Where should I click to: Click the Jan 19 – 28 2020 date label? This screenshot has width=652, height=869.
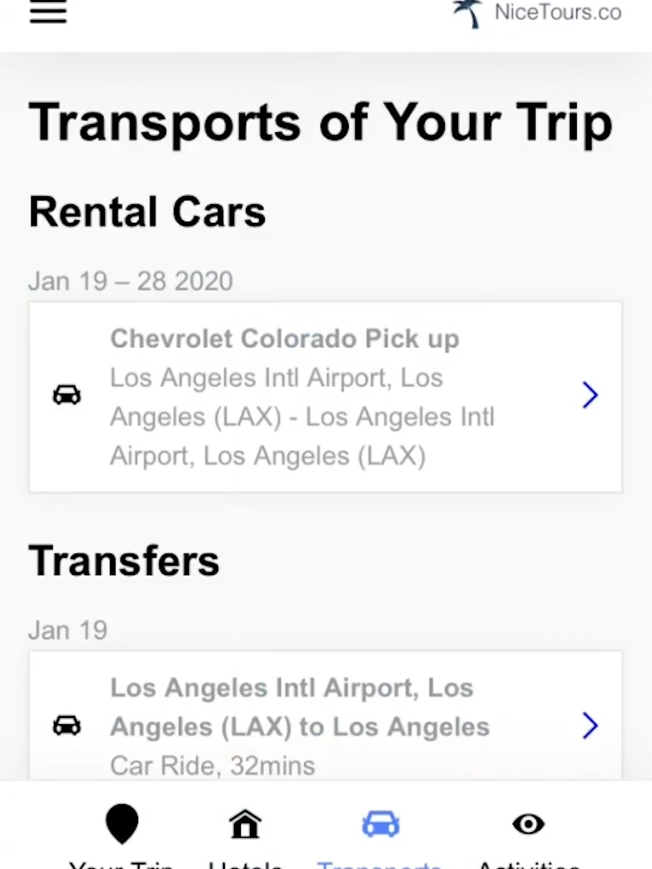(x=130, y=281)
